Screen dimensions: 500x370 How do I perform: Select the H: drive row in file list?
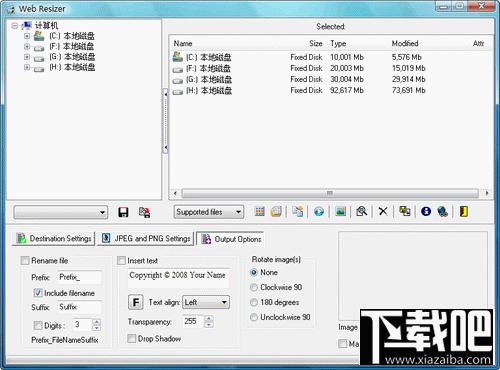click(x=299, y=91)
